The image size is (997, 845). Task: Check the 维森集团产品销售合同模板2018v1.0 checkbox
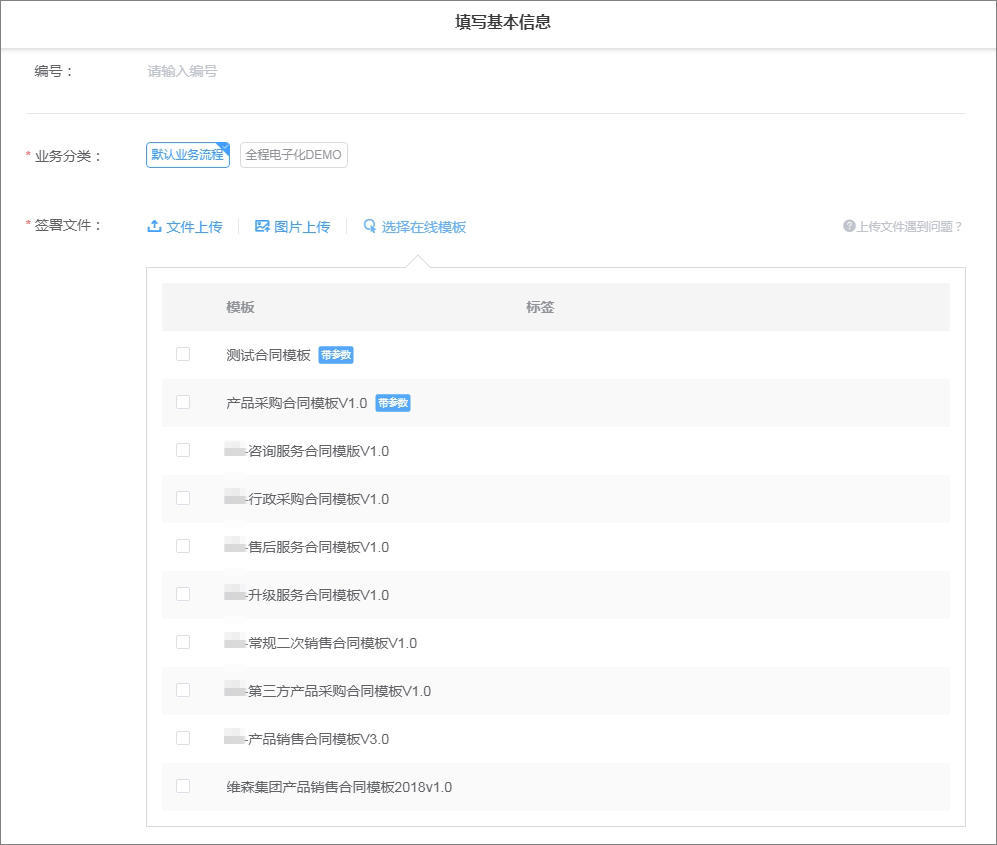click(x=183, y=786)
